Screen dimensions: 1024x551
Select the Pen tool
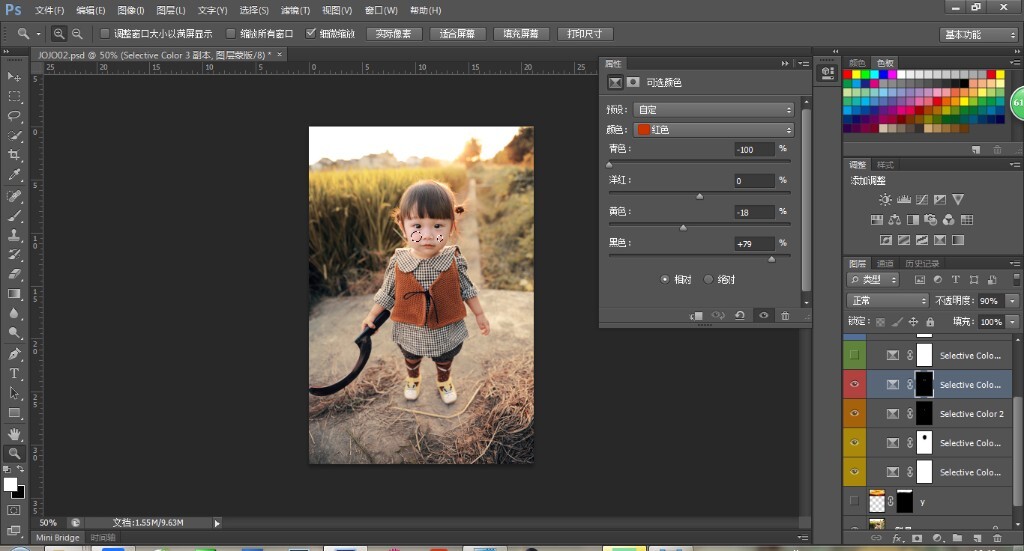click(14, 354)
